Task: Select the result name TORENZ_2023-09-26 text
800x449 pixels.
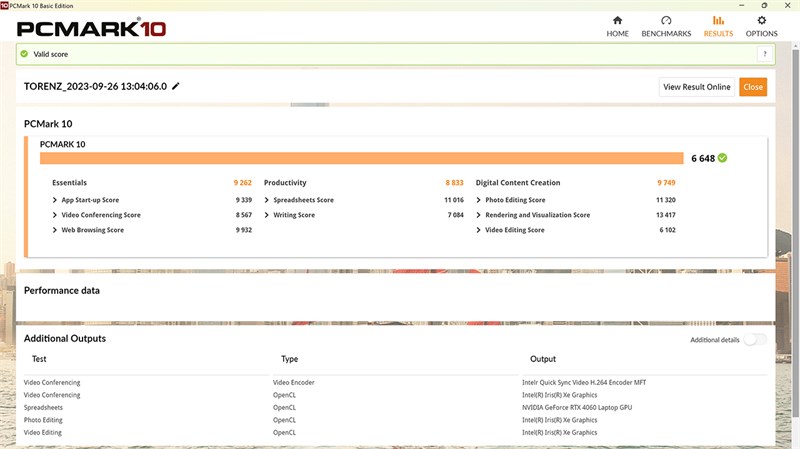Action: (x=95, y=86)
